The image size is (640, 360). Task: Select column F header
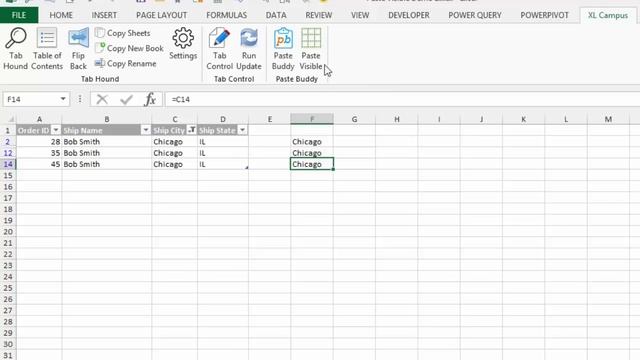[x=312, y=119]
